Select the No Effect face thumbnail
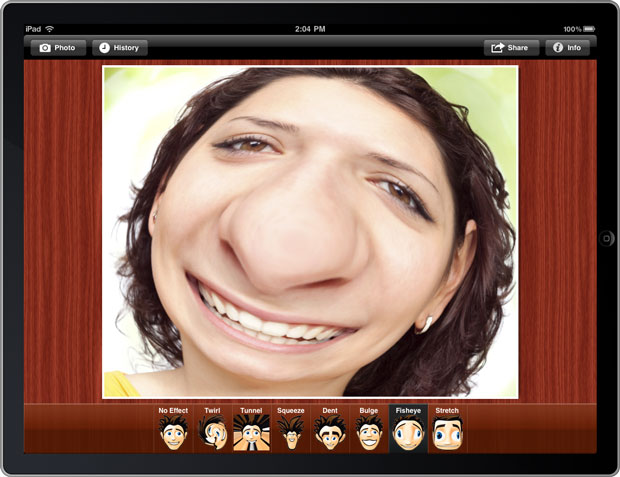This screenshot has width=620, height=477. tap(173, 434)
